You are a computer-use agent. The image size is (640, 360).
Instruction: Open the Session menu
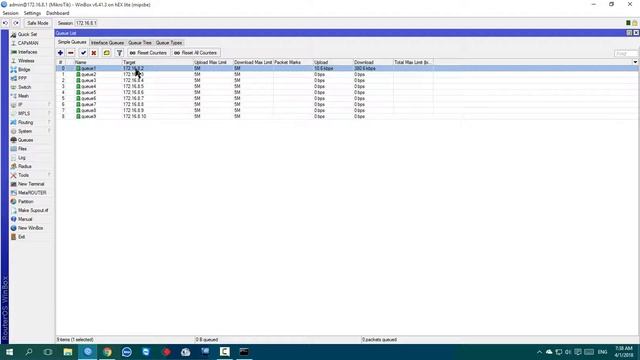pyautogui.click(x=10, y=13)
